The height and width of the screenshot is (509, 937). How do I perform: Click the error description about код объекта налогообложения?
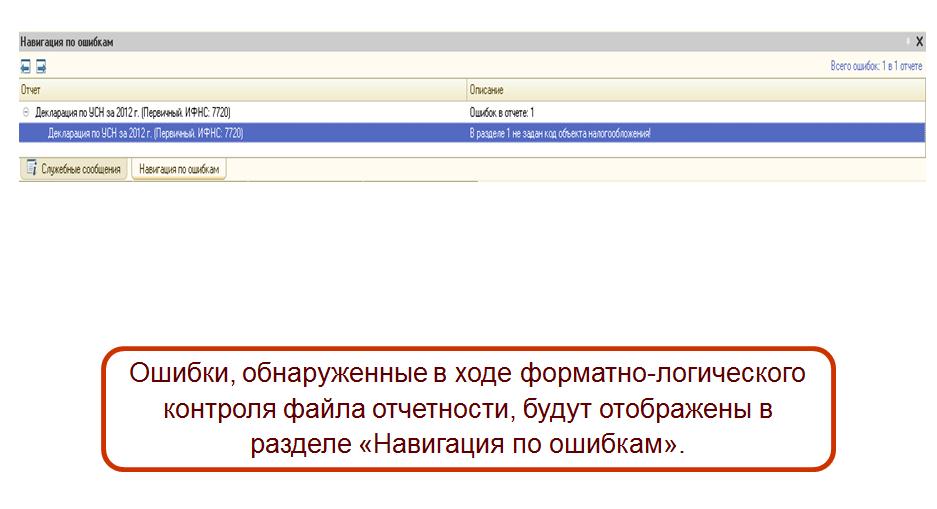click(560, 132)
